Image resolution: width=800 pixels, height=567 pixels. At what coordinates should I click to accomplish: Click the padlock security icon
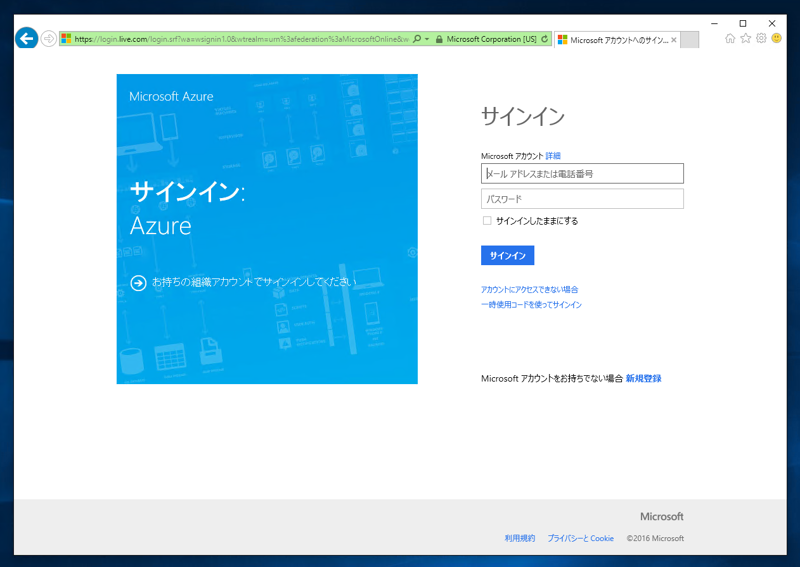(439, 39)
